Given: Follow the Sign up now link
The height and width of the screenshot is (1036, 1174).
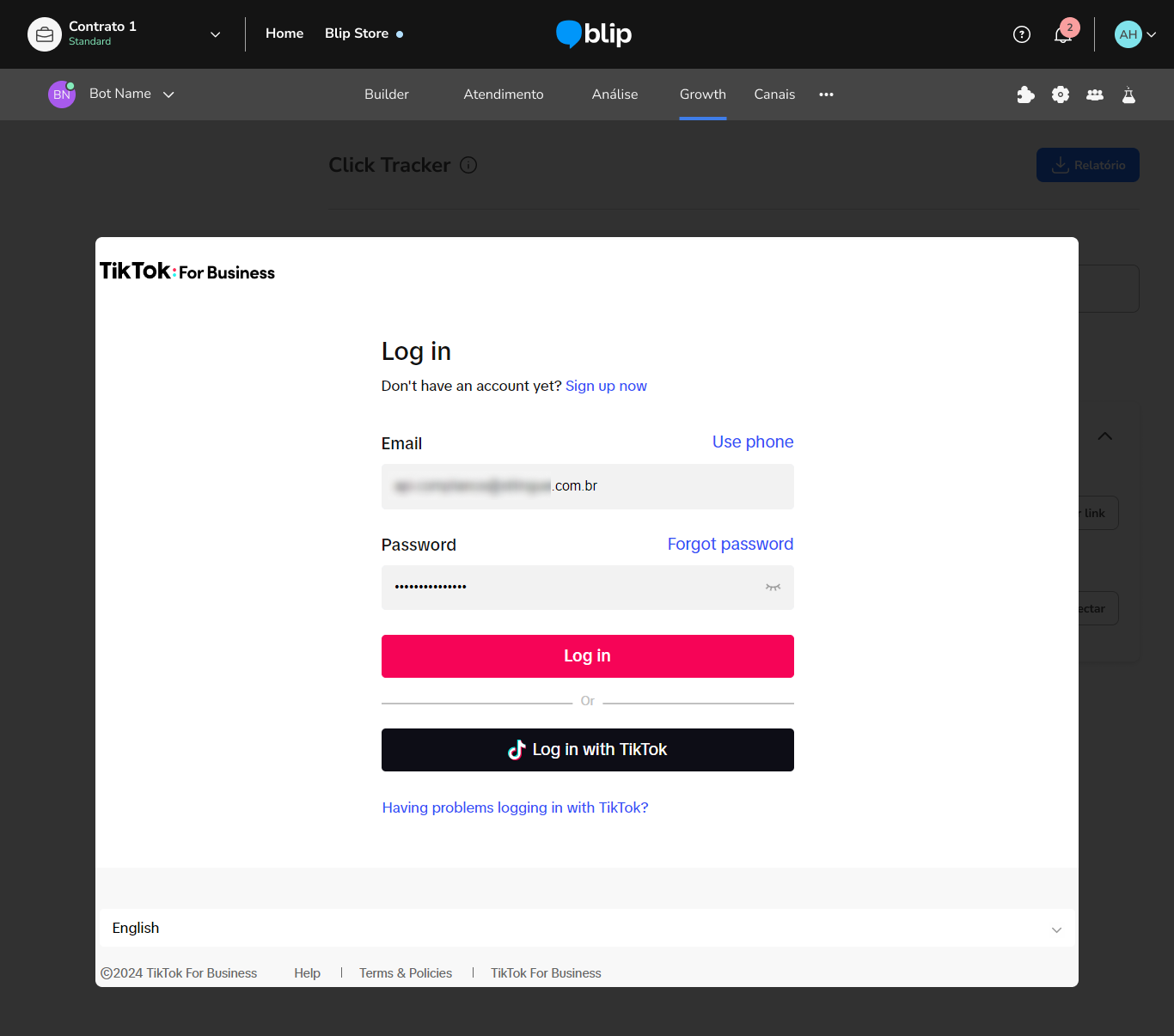Looking at the screenshot, I should 606,386.
